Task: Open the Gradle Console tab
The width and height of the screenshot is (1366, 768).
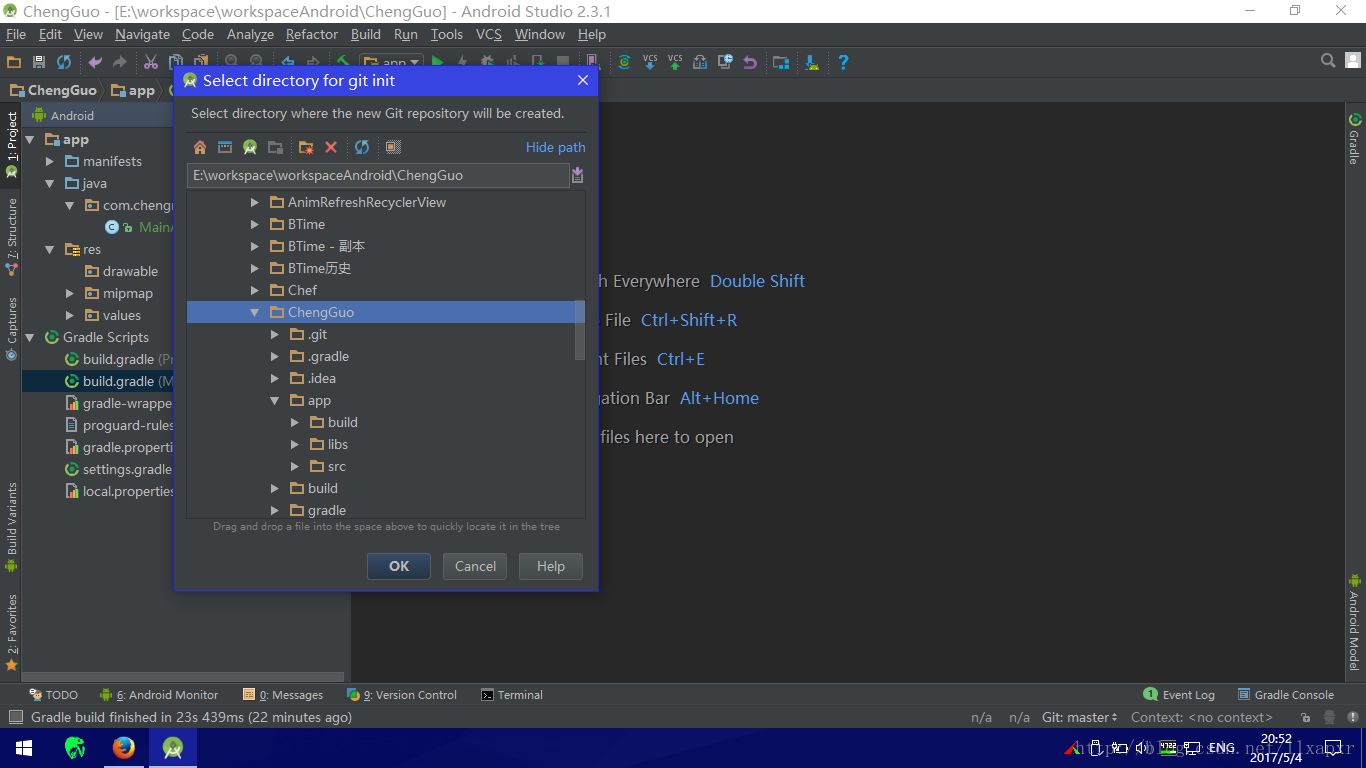Action: pos(1285,695)
